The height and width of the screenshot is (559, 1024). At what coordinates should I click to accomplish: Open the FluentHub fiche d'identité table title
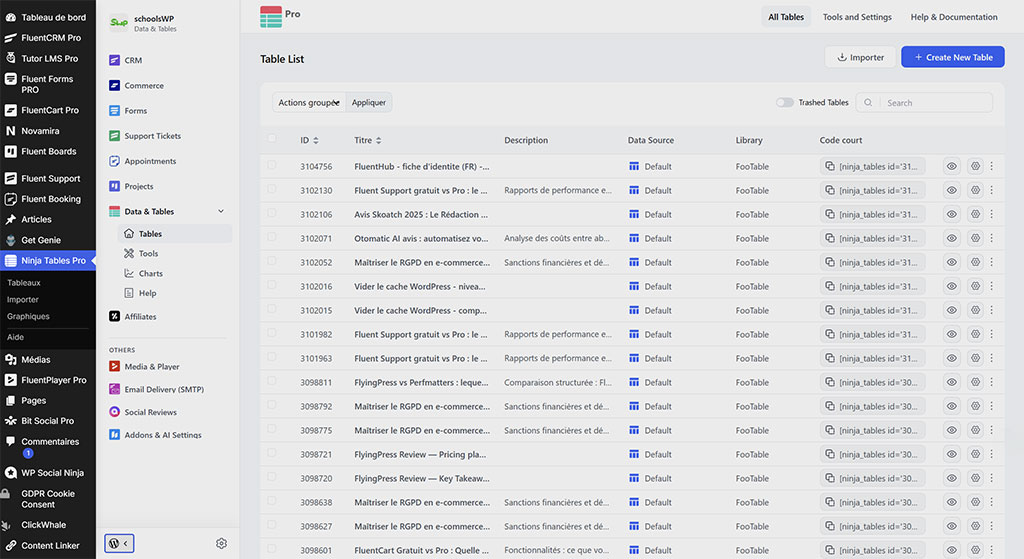coord(422,167)
